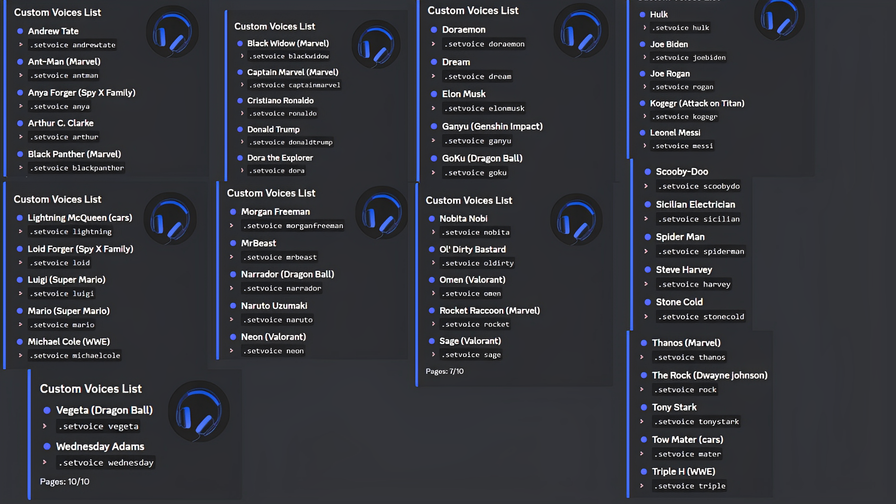Click the '.setvoice hulk' command
896x504 pixels.
coord(681,27)
